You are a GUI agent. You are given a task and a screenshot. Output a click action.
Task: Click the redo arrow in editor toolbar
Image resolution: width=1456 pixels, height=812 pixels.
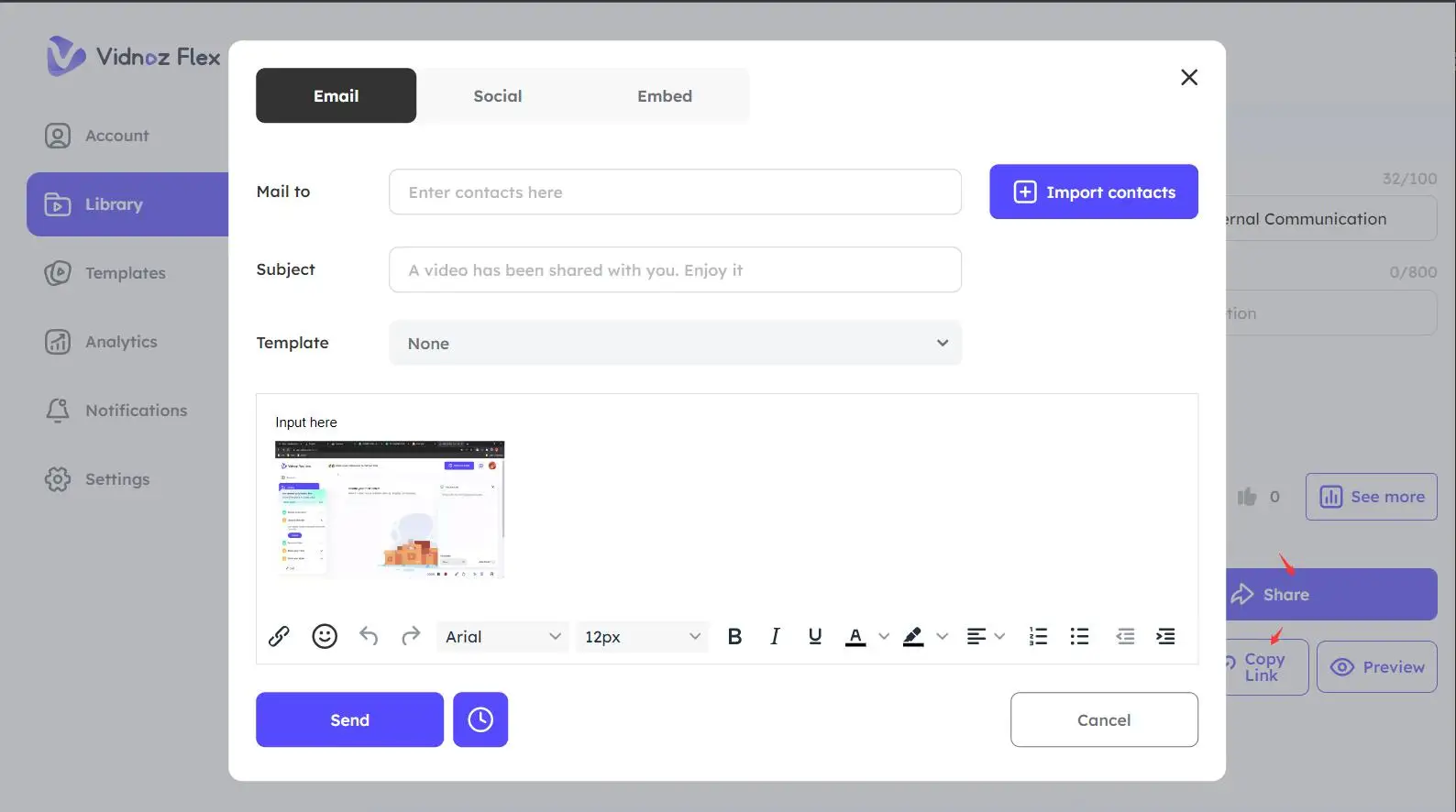point(411,636)
